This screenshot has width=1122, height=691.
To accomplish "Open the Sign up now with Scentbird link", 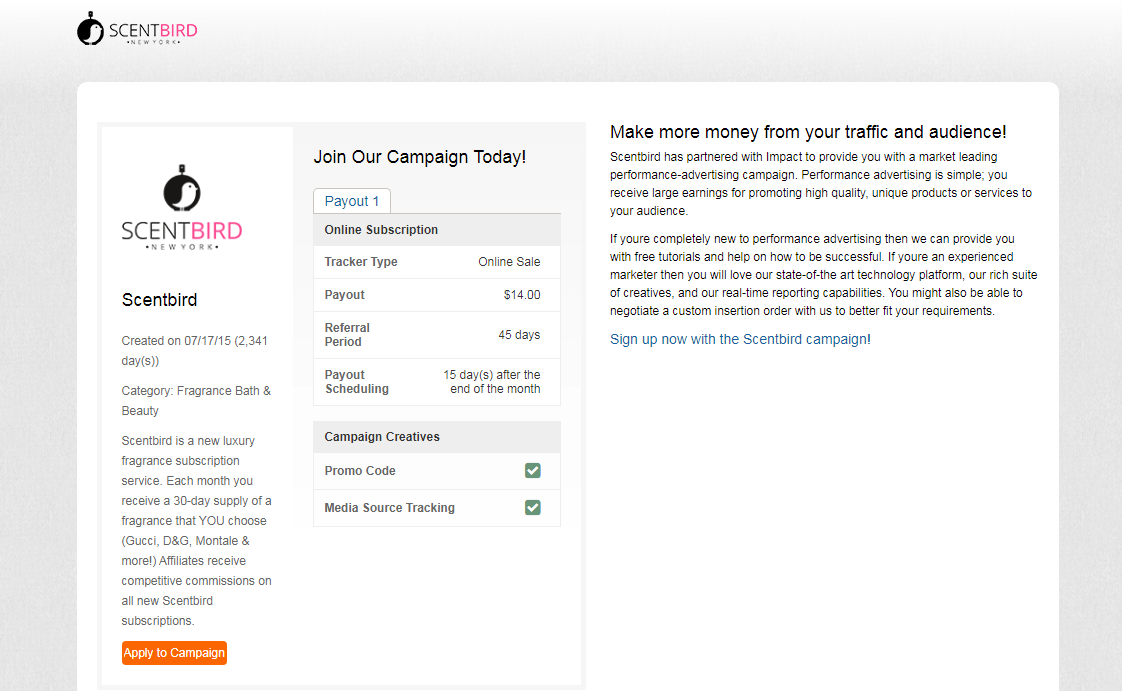I will click(x=740, y=339).
